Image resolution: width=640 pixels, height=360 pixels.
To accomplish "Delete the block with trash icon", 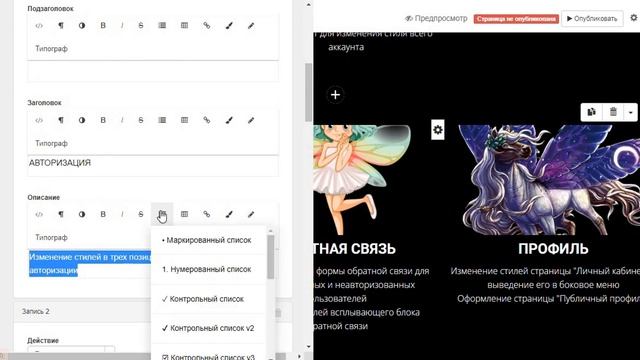I will [x=613, y=112].
